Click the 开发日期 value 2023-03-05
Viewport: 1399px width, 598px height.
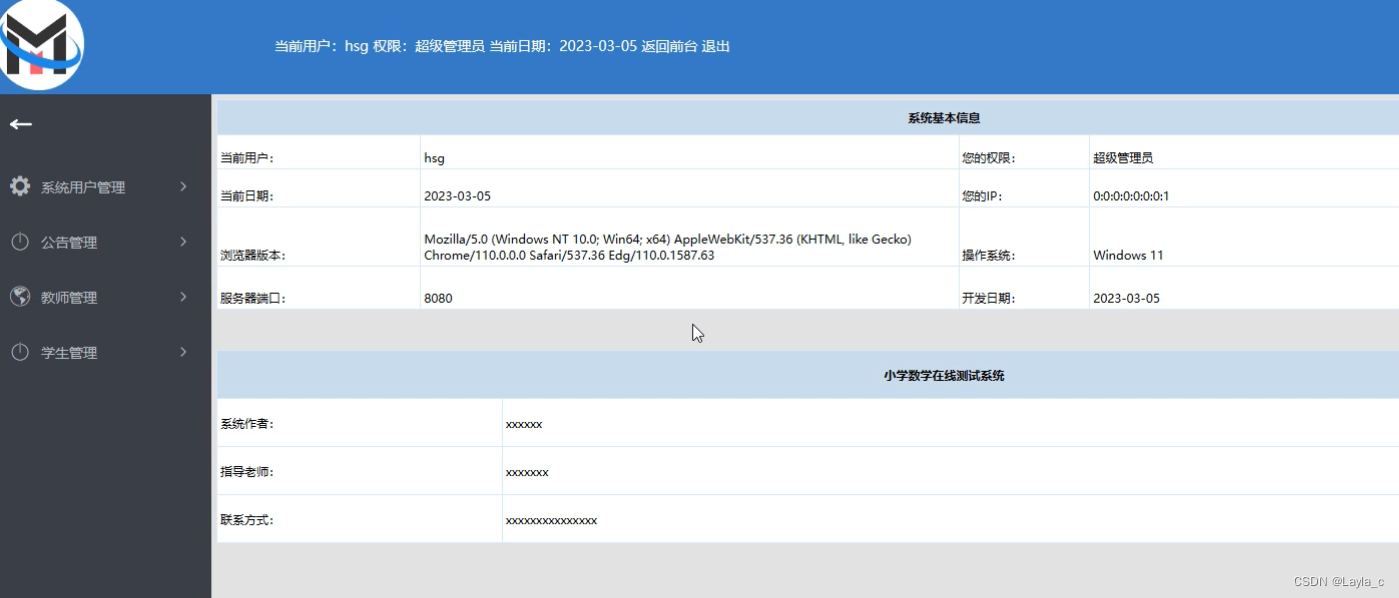click(1126, 298)
